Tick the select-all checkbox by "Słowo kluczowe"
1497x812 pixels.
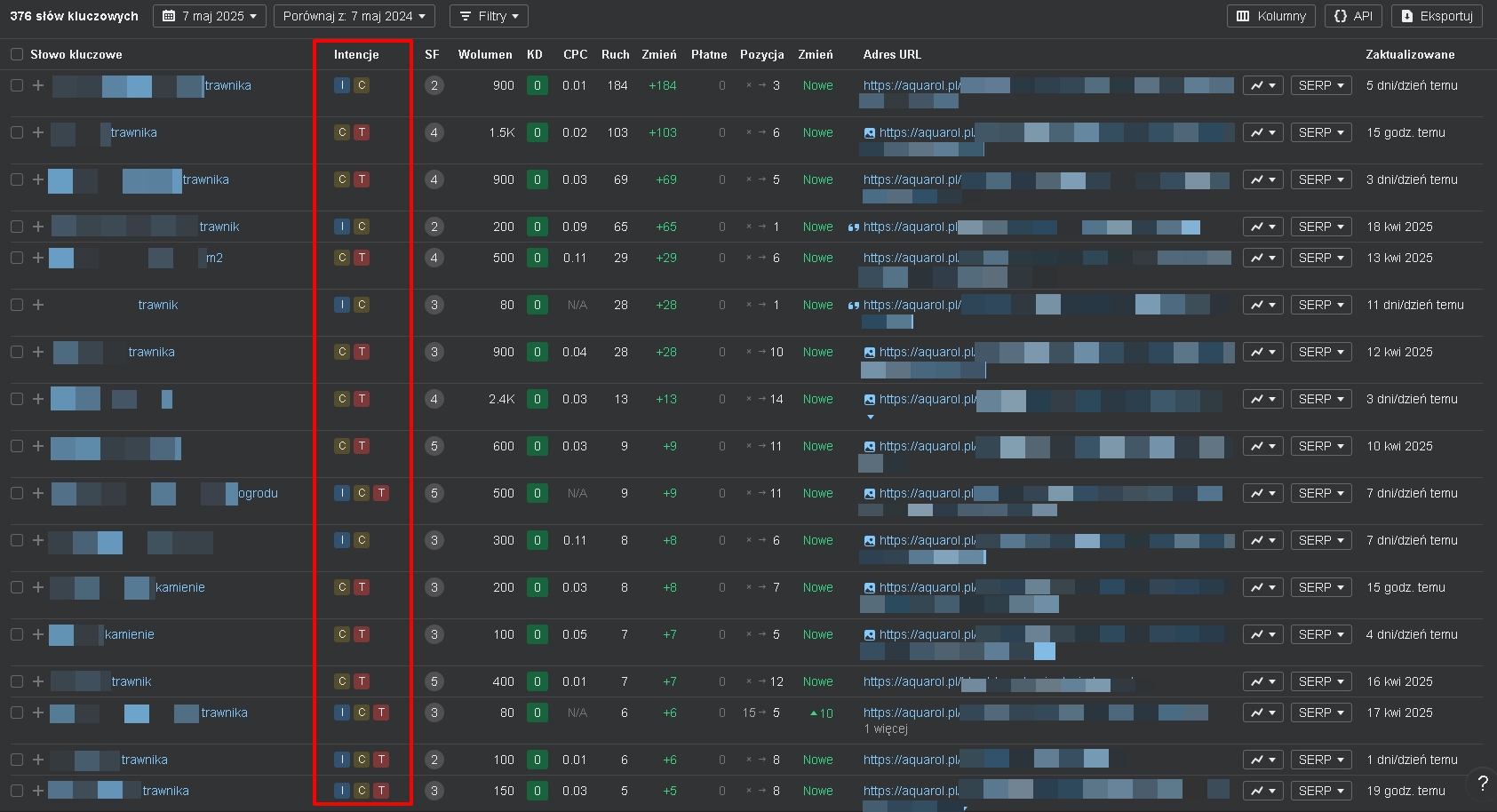[x=17, y=54]
